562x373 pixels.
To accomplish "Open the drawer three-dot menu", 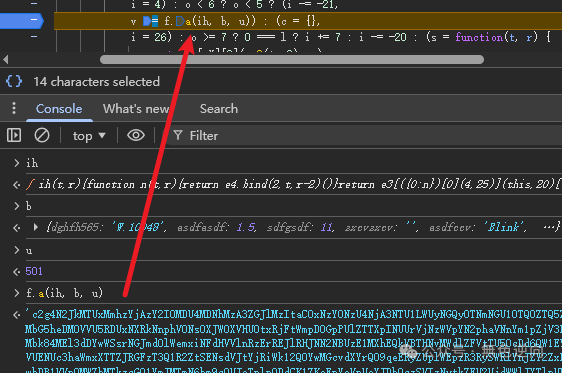I will (14, 108).
